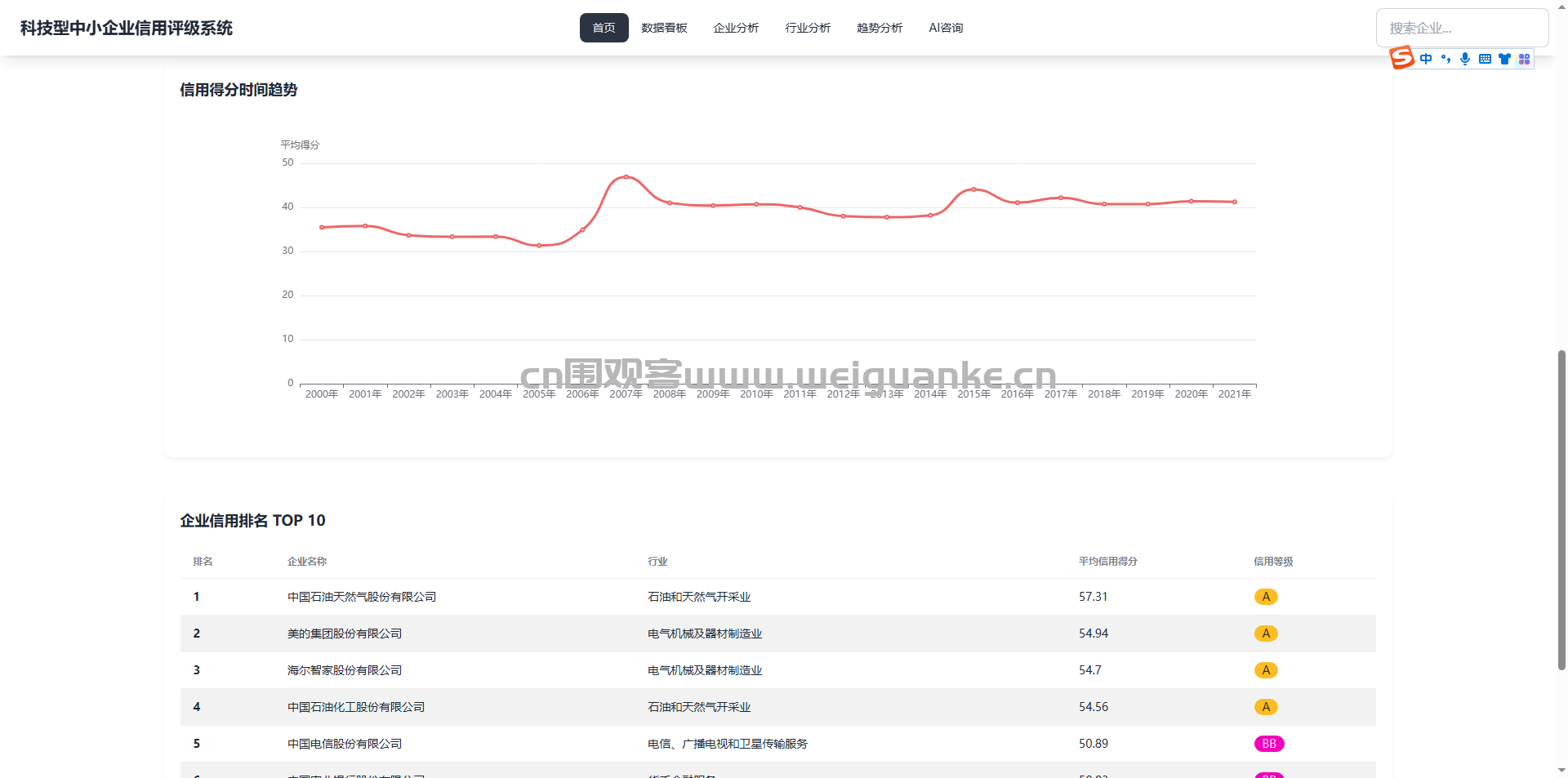
Task: Click the Sogou input method S logo
Action: pyautogui.click(x=1401, y=58)
